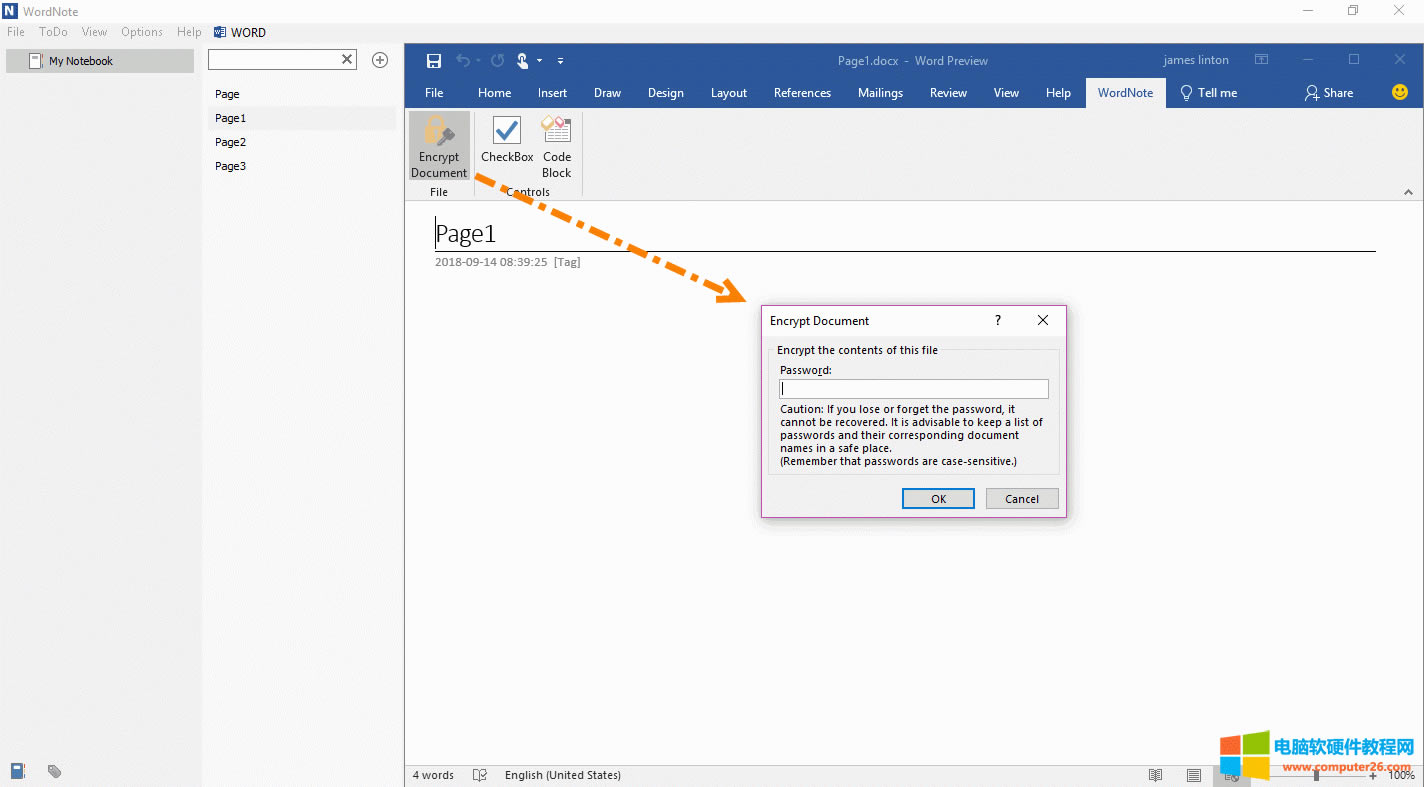Image resolution: width=1424 pixels, height=787 pixels.
Task: Open the touch/mouse mode dropdown arrow
Action: pyautogui.click(x=540, y=61)
